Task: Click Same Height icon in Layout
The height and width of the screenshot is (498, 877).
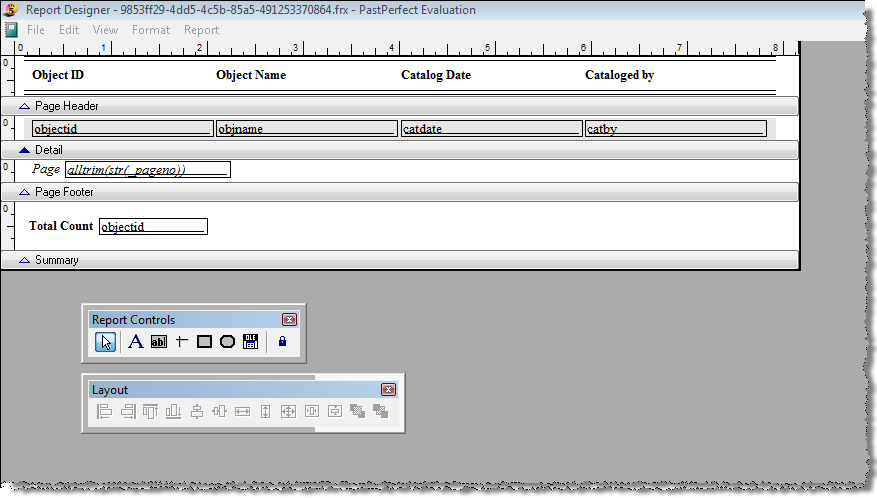Action: coord(265,412)
